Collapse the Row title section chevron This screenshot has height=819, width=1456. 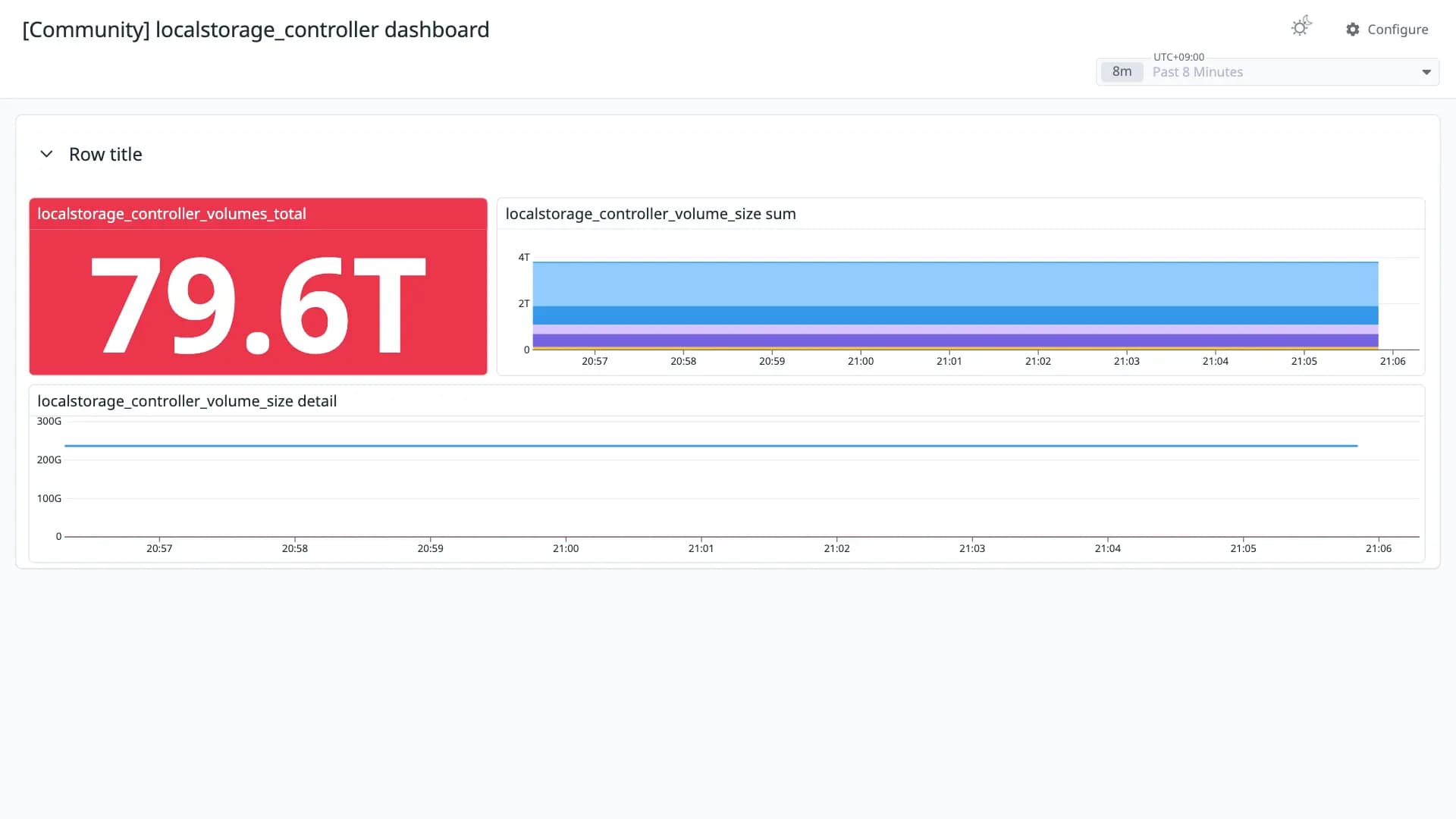46,154
